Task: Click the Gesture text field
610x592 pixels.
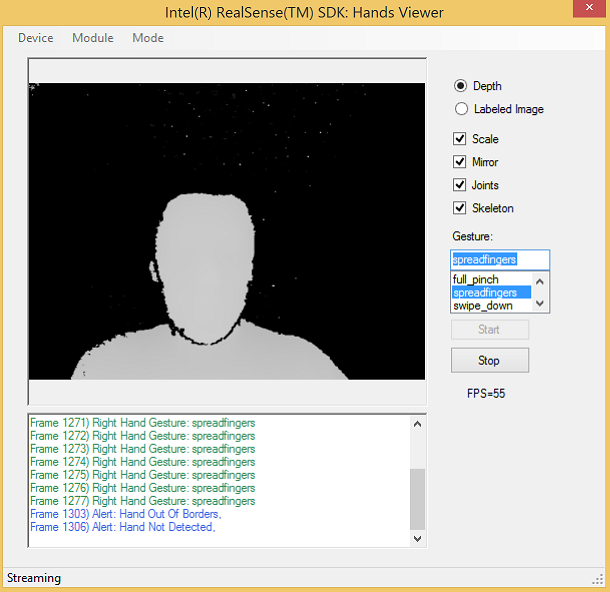Action: [x=499, y=260]
